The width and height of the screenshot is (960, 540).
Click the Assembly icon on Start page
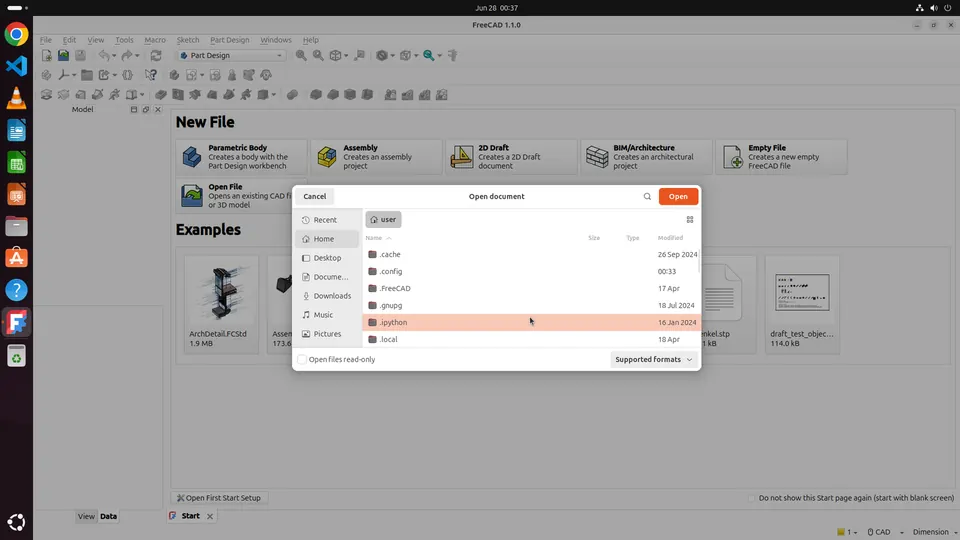tap(327, 157)
